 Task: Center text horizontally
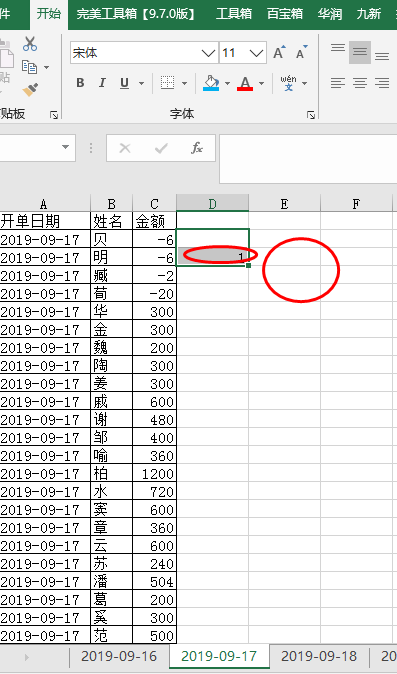(360, 83)
